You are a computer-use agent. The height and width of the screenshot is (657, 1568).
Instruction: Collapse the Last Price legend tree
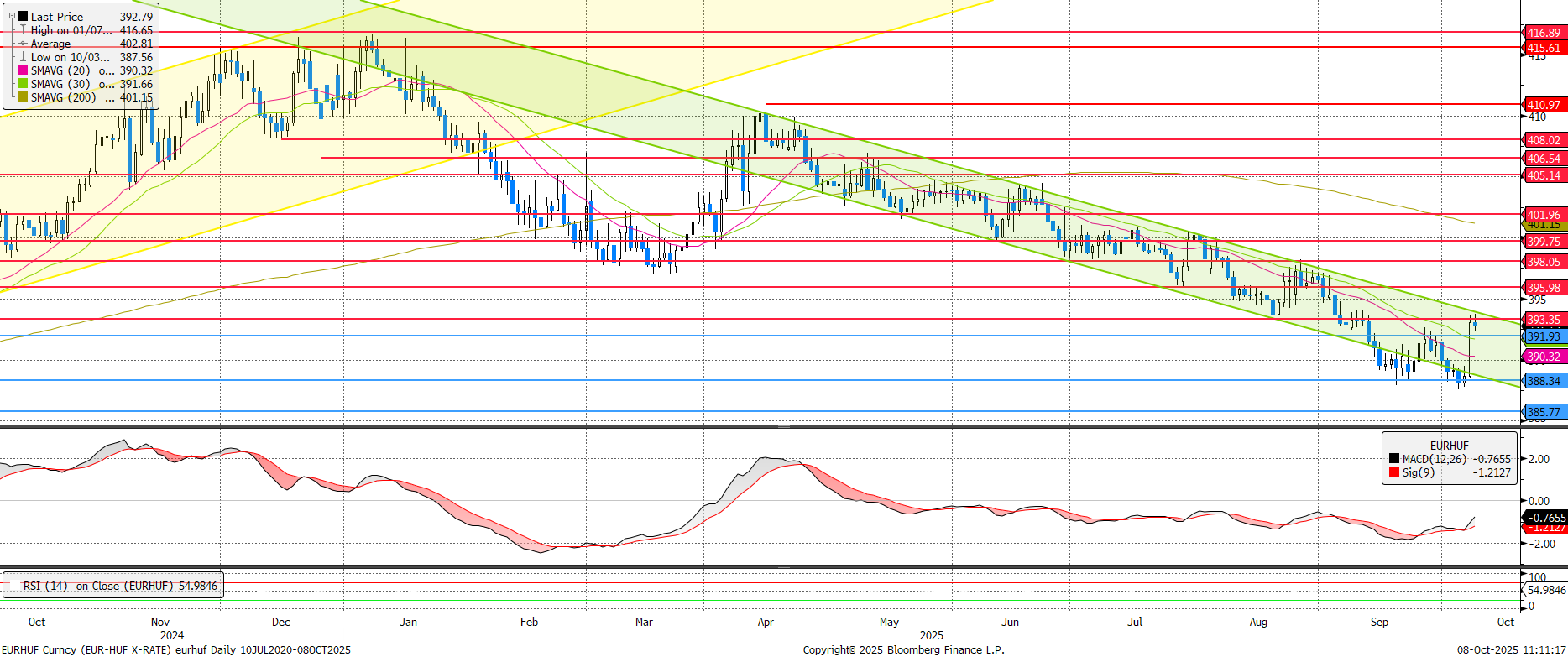(x=12, y=16)
